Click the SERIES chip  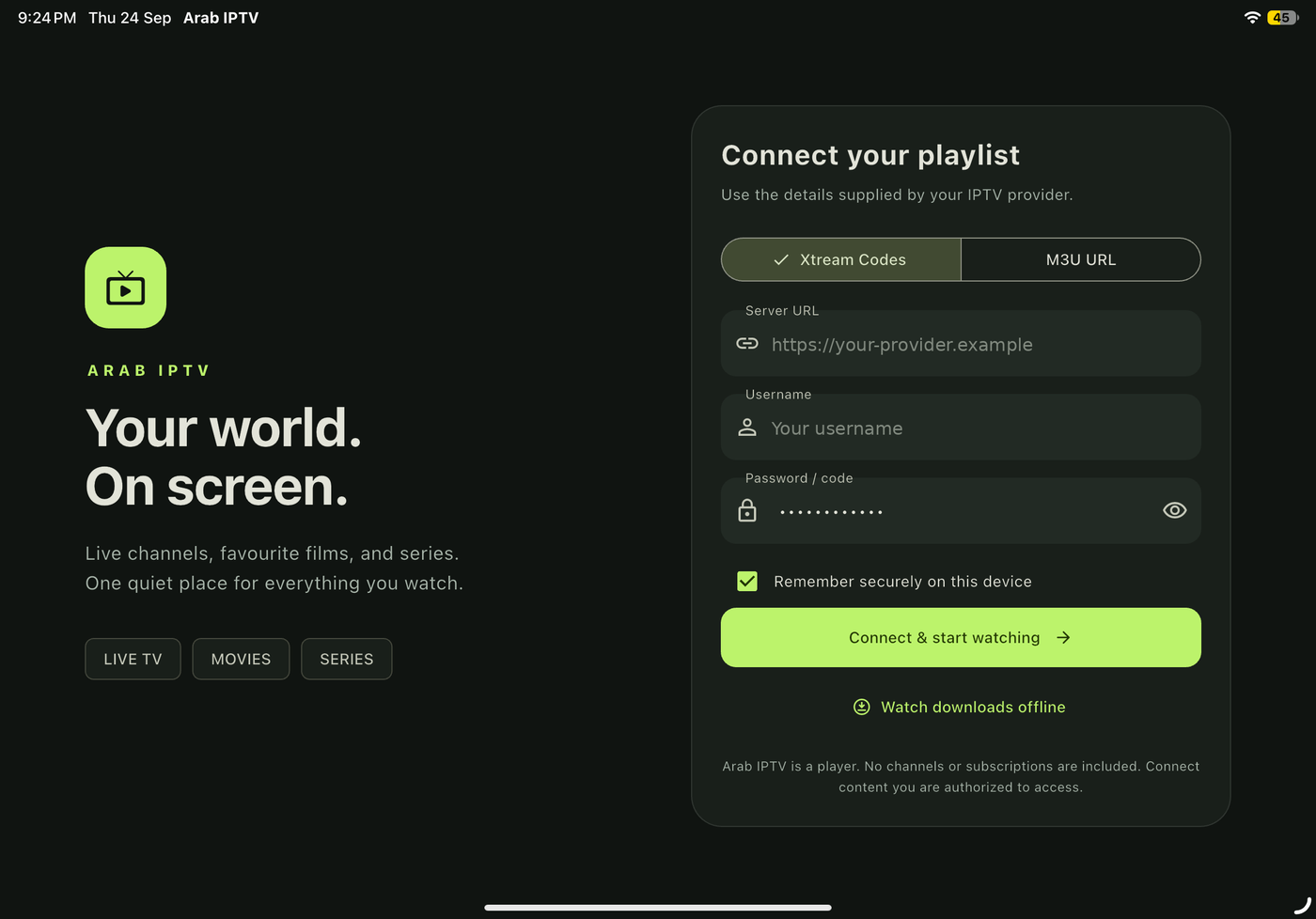click(x=347, y=659)
